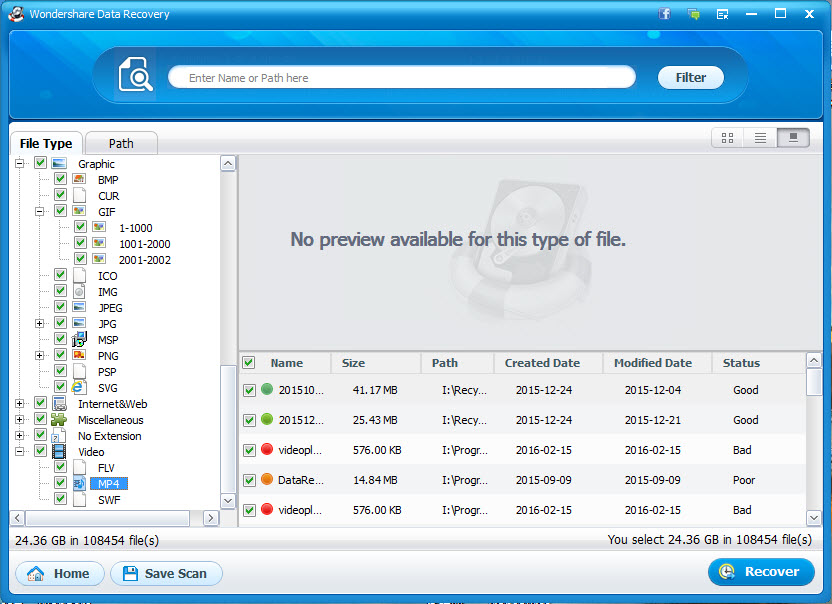Screen dimensions: 832x604
Task: Click the file list scroll down arrow
Action: tap(813, 517)
